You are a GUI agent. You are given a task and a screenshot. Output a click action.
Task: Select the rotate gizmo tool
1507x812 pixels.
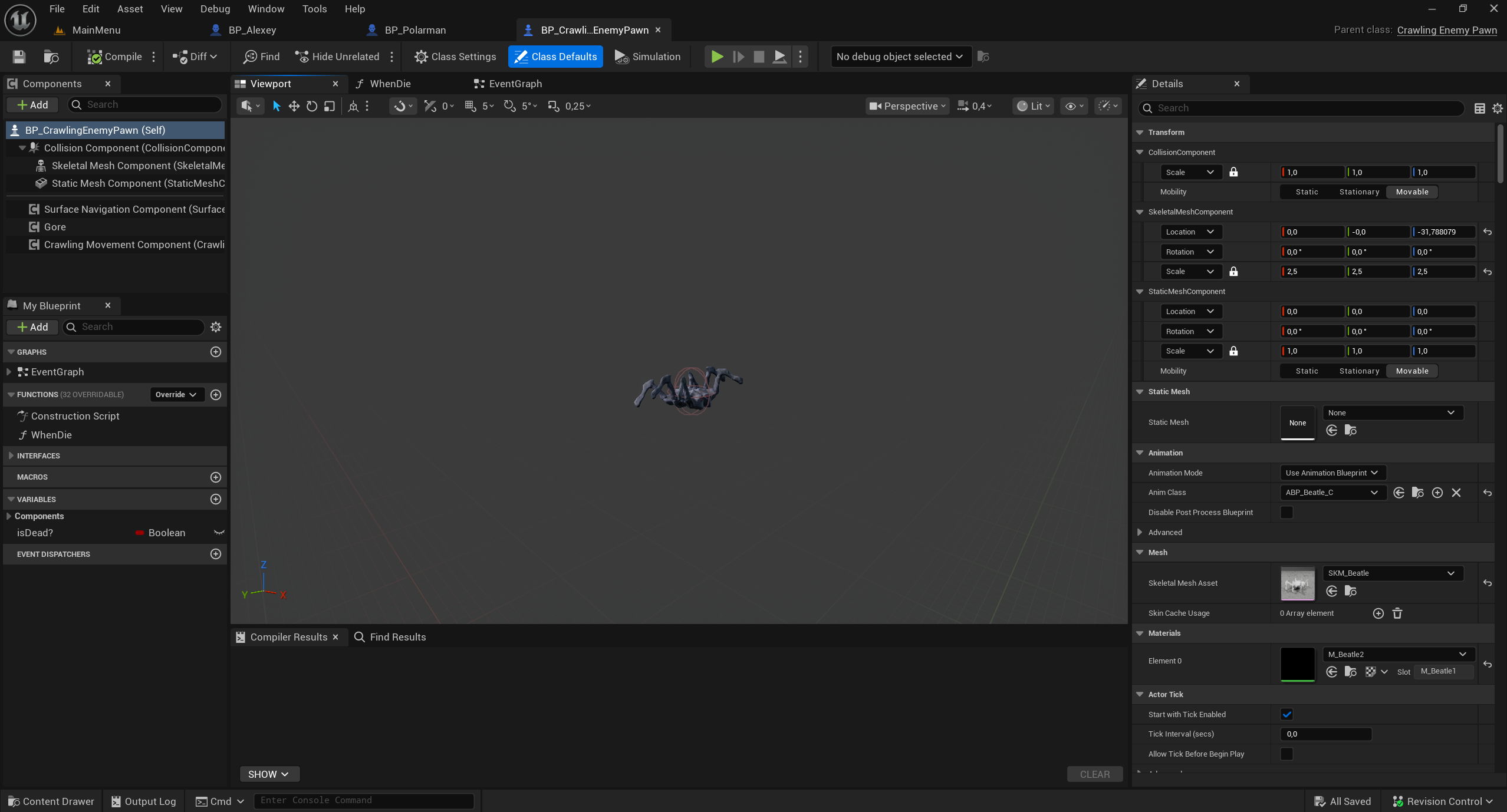[312, 106]
